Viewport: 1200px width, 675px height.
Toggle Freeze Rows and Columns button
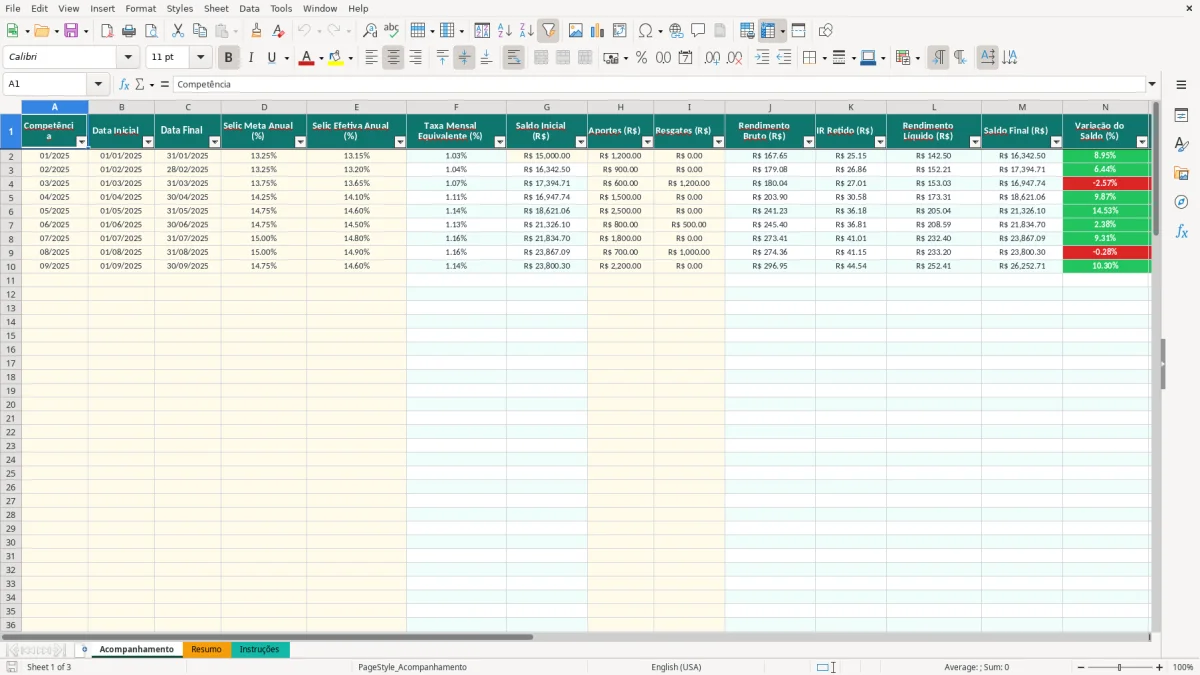(x=768, y=31)
